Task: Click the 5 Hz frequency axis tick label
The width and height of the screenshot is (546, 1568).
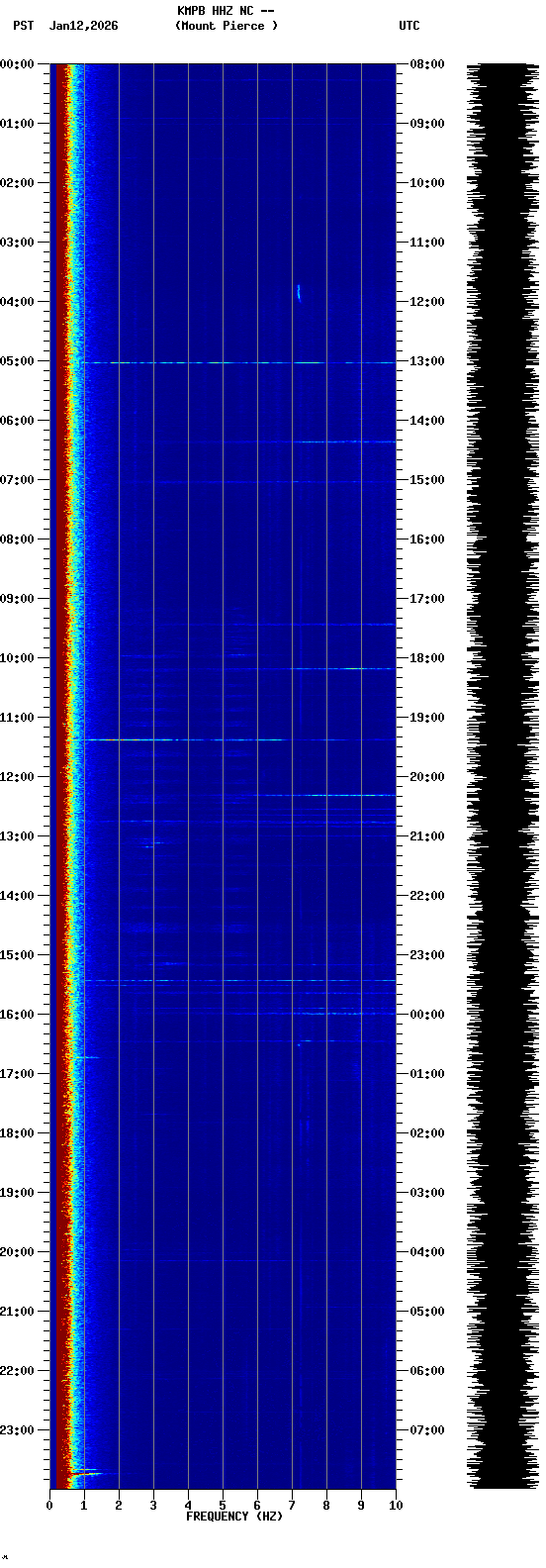Action: 223,1506
